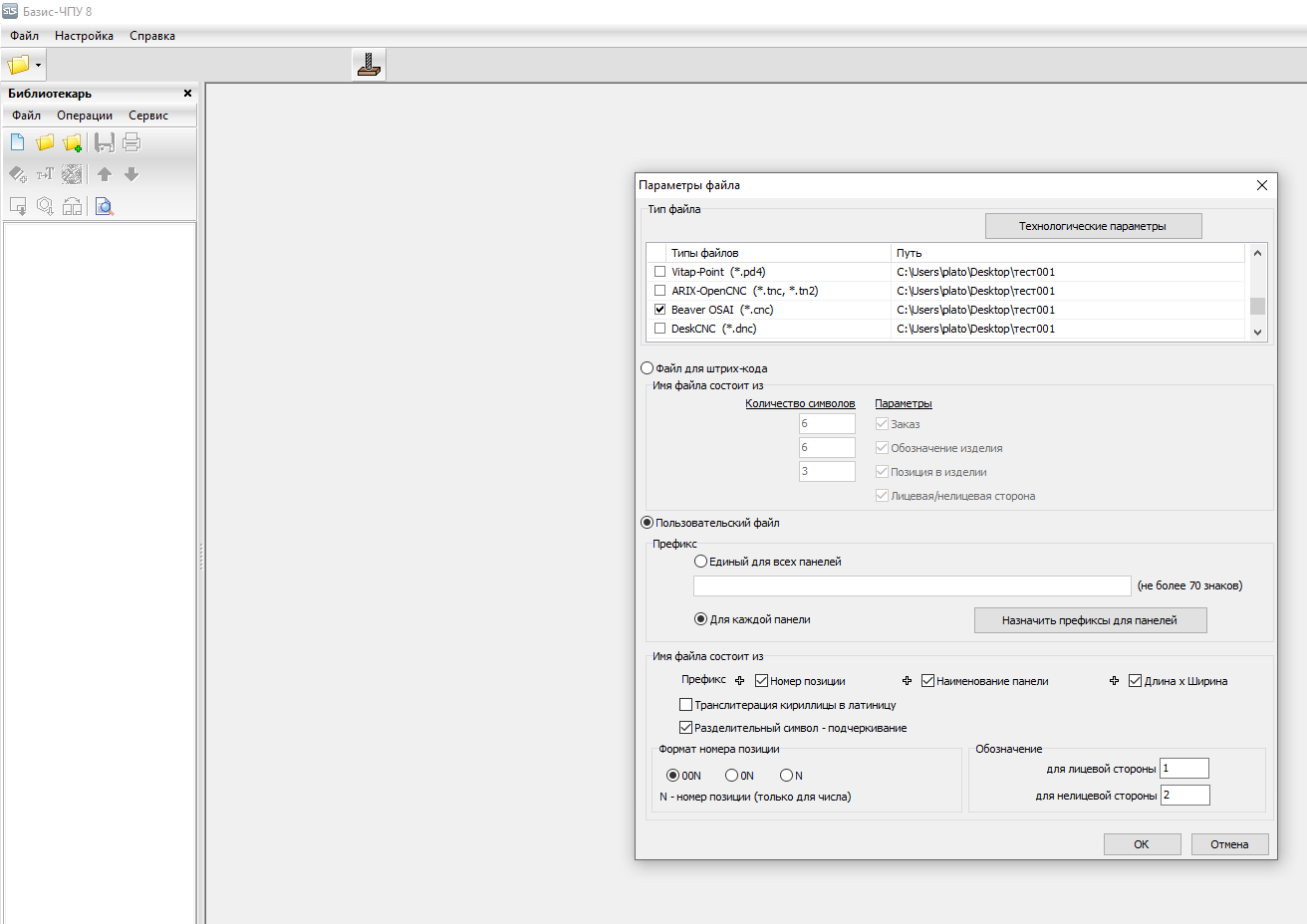Select Пользовательский файл radio button
Screen dimensions: 1307x924
[648, 523]
